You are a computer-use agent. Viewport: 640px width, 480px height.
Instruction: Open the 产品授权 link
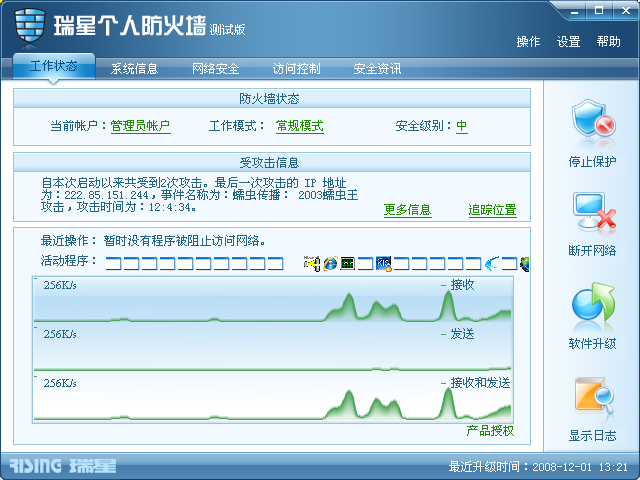(x=490, y=431)
